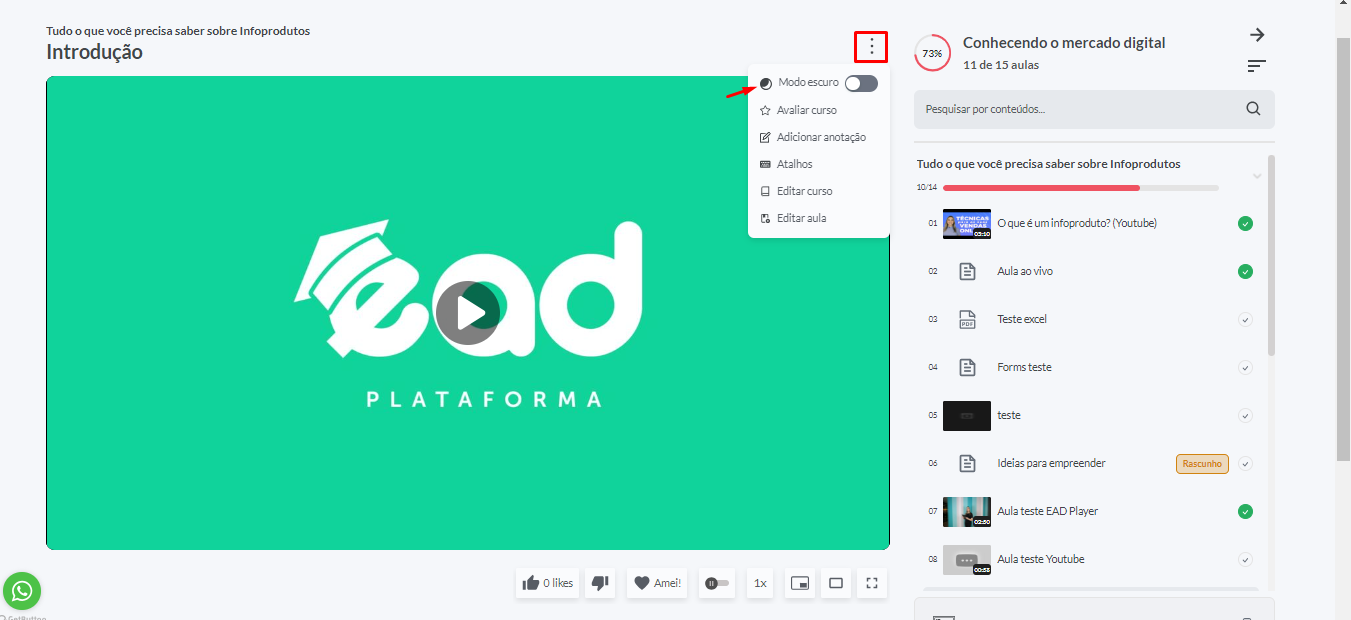Open the three-dot options menu
1351x620 pixels.
click(872, 46)
